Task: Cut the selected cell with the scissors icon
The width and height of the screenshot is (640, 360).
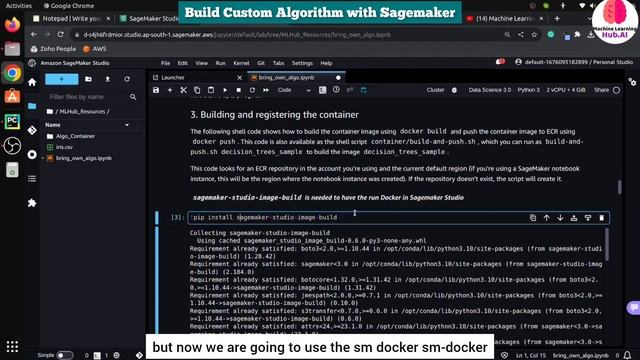Action: 183,90
